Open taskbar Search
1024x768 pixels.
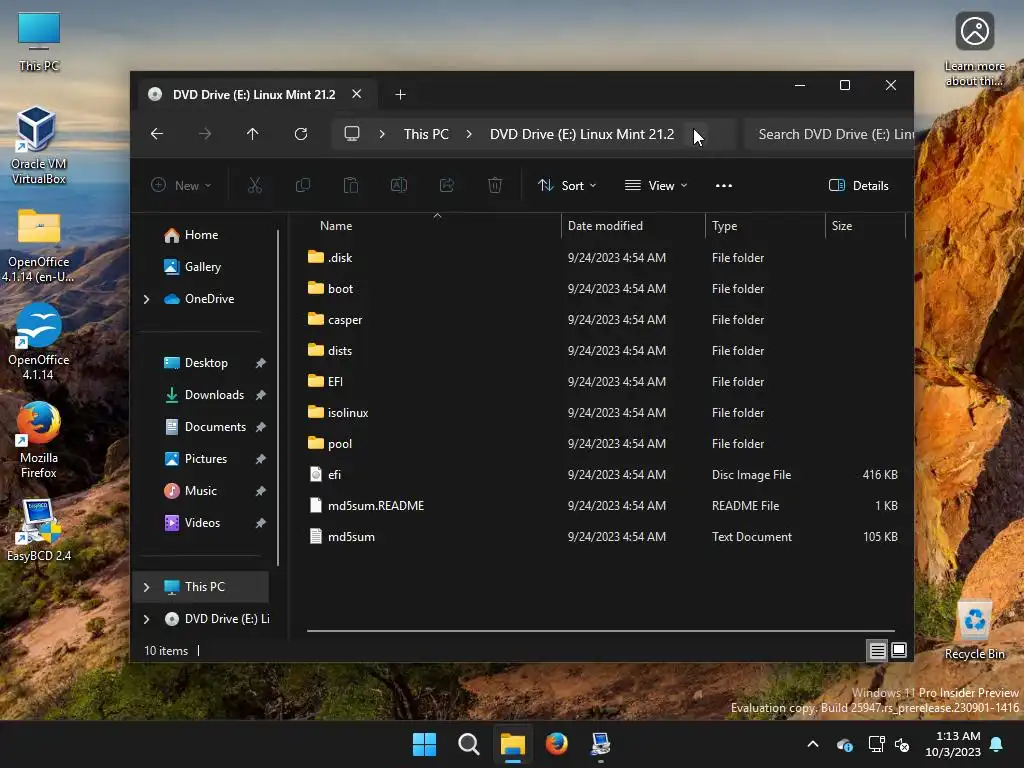coord(469,744)
